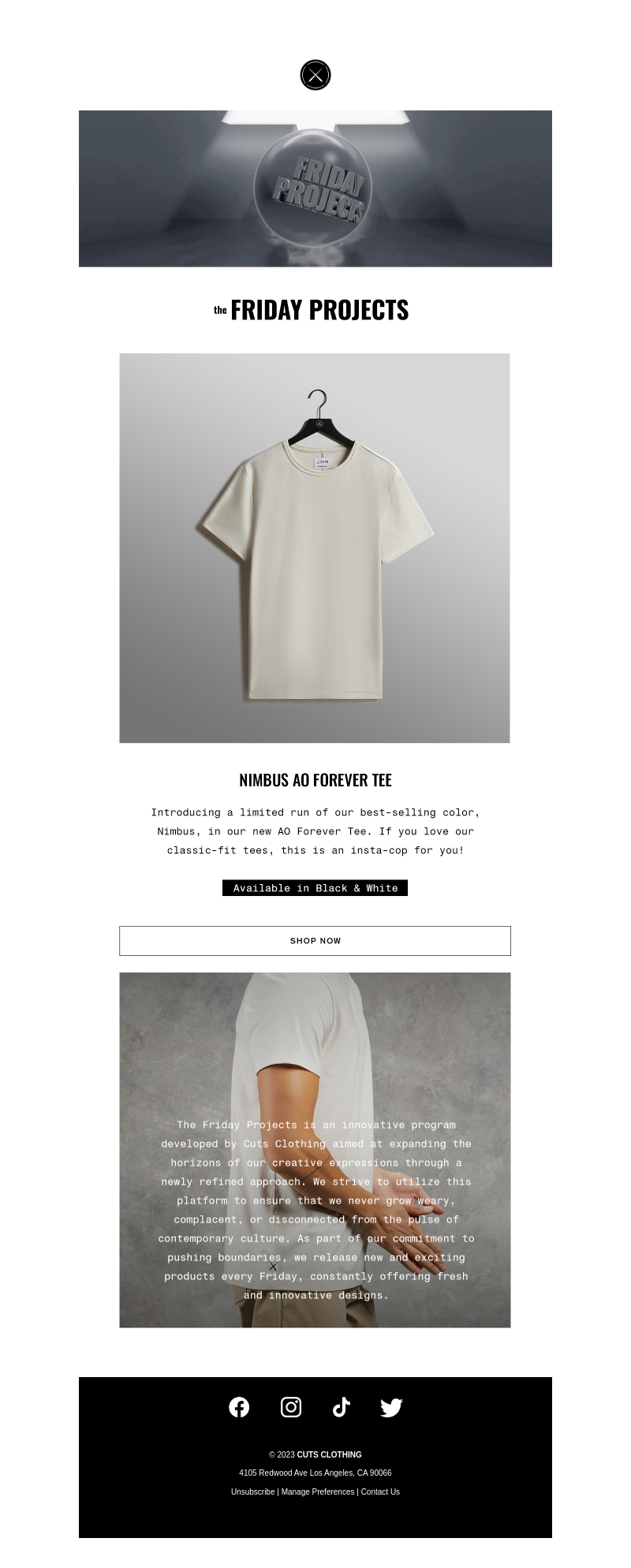
Task: Click the Cuts logo at top
Action: pyautogui.click(x=315, y=75)
